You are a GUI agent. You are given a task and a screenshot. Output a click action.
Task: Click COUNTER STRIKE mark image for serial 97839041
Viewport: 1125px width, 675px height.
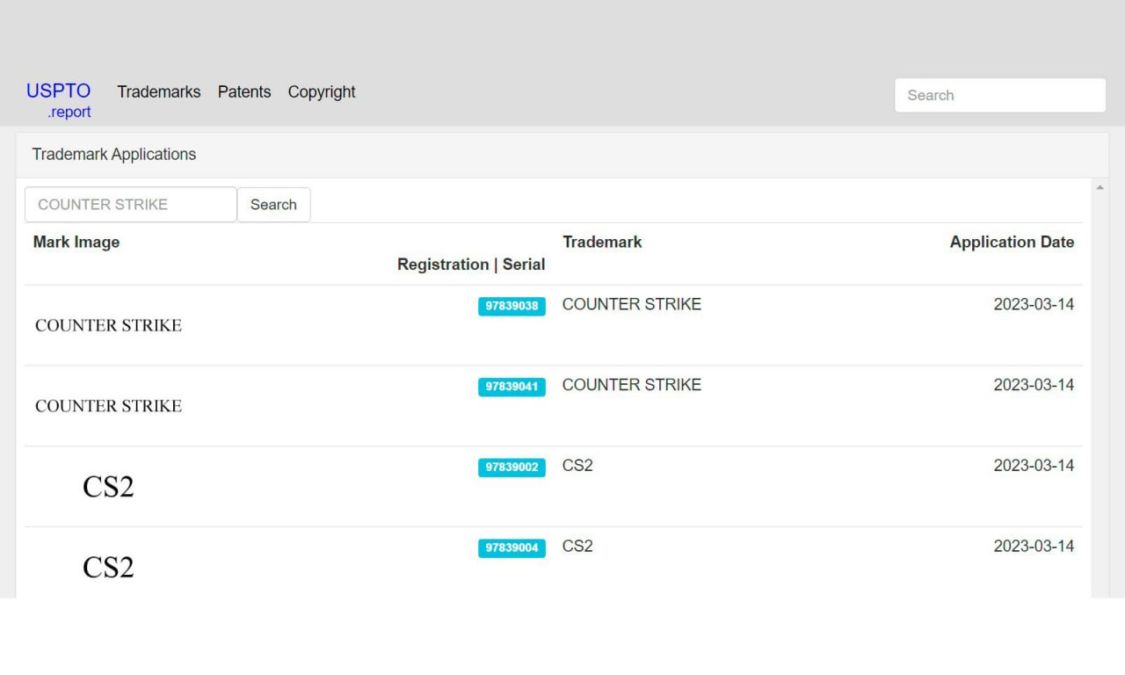click(x=108, y=406)
